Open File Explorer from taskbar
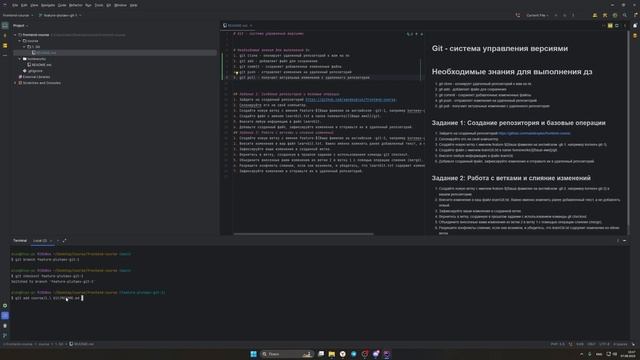 pos(331,354)
